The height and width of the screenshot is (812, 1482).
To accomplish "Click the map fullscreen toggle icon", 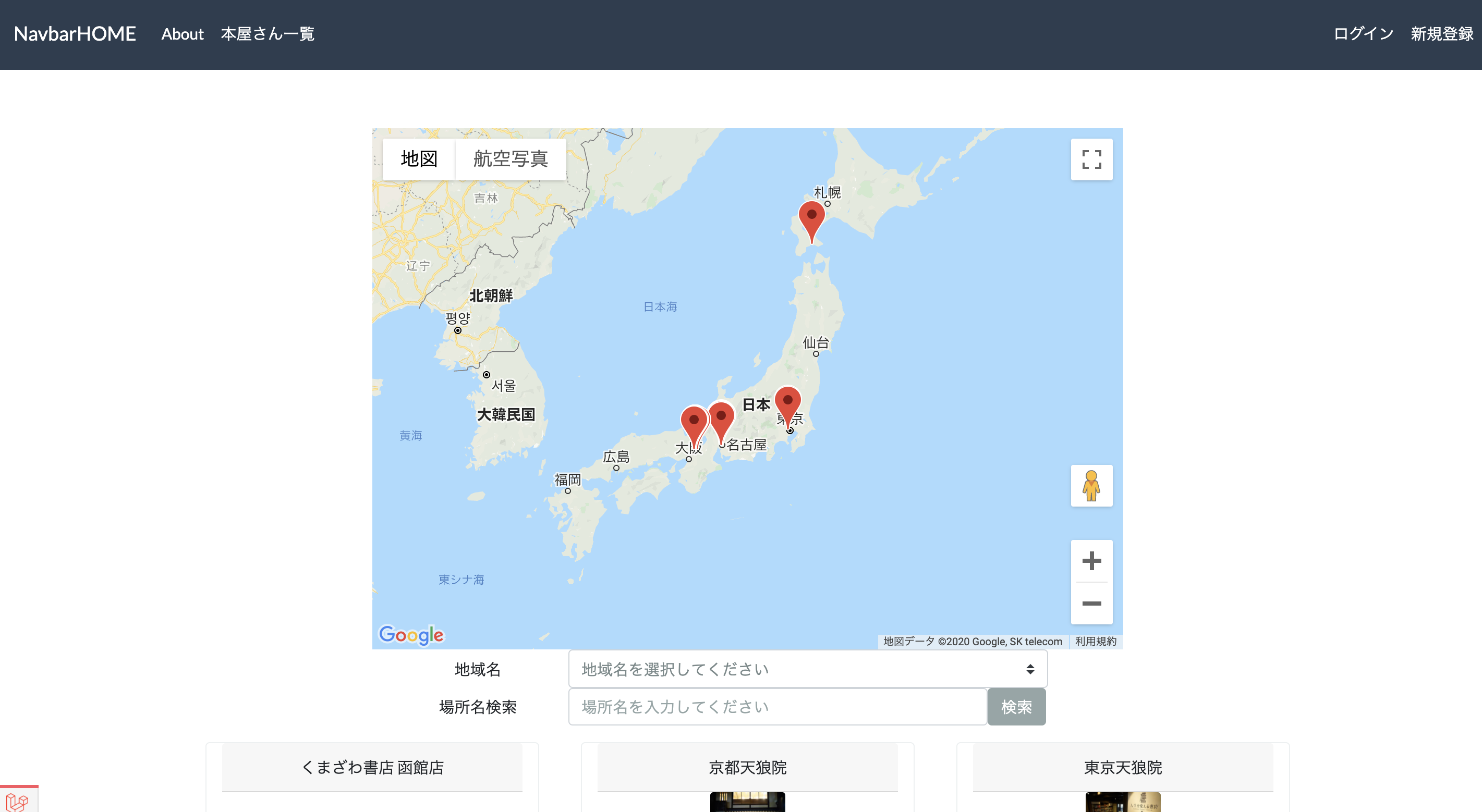I will (x=1091, y=159).
